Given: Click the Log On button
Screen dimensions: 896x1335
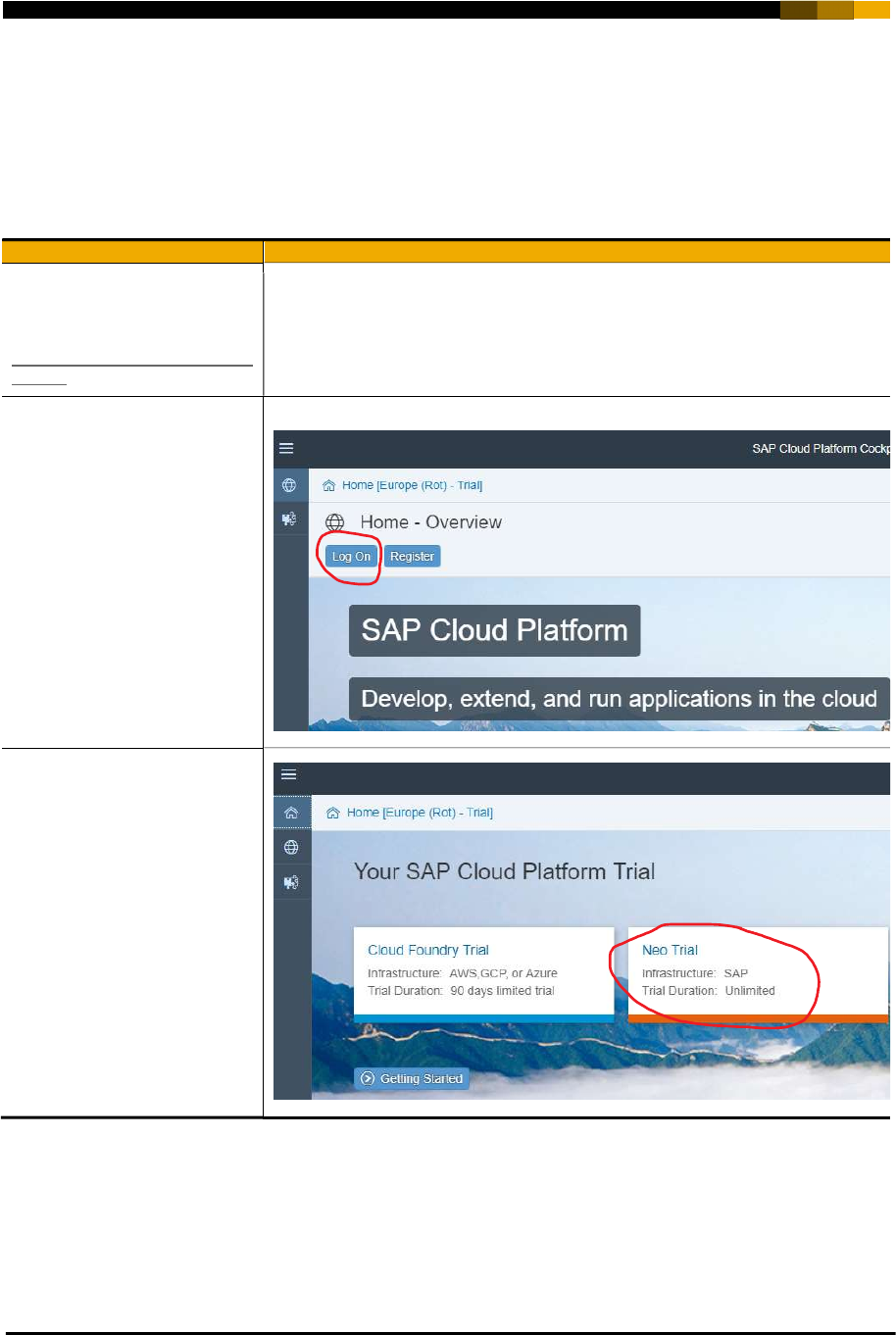Looking at the screenshot, I should click(351, 556).
